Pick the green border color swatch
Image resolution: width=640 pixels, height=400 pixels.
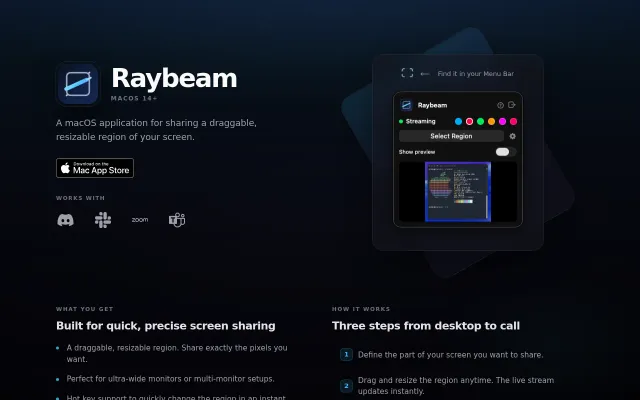click(480, 121)
